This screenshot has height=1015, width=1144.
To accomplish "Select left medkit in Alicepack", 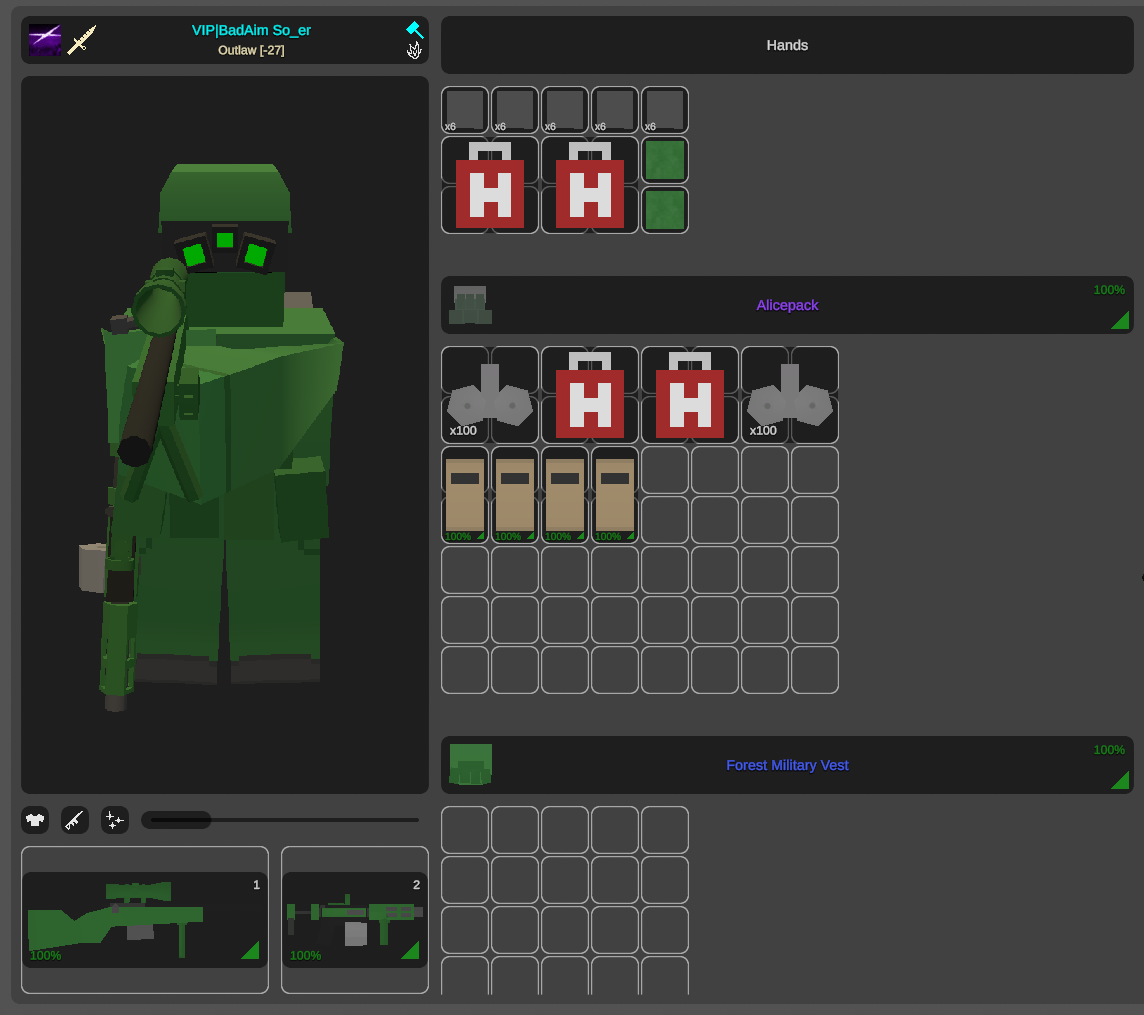I will pyautogui.click(x=590, y=395).
